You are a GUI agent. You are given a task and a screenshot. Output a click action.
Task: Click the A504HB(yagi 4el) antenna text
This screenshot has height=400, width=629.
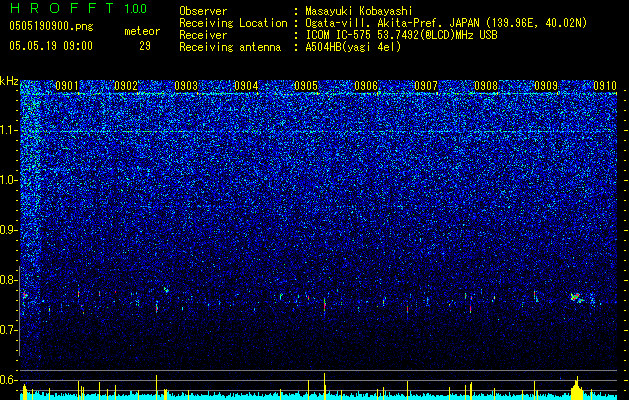[353, 47]
